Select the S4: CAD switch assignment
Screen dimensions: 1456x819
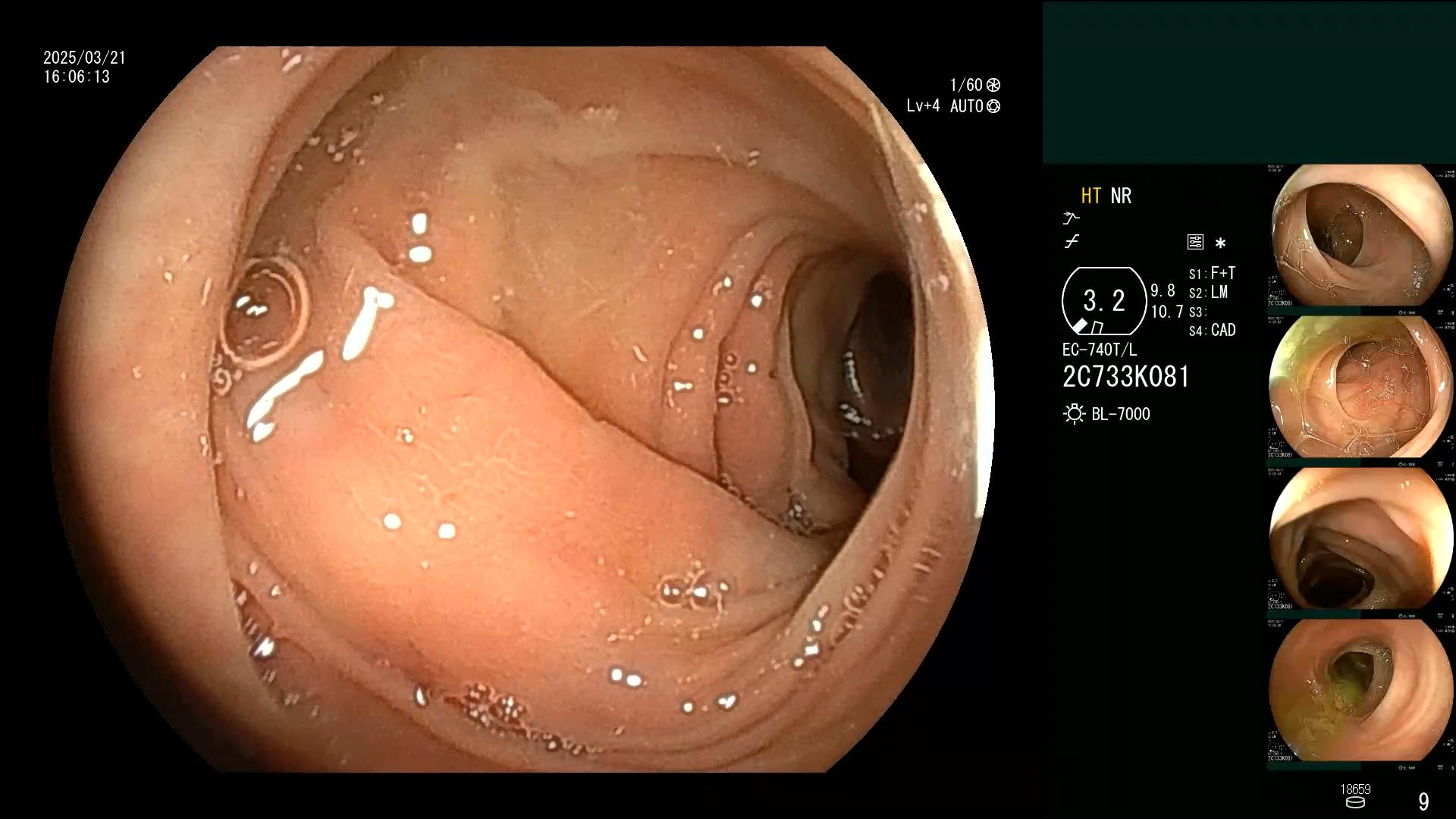(1212, 331)
